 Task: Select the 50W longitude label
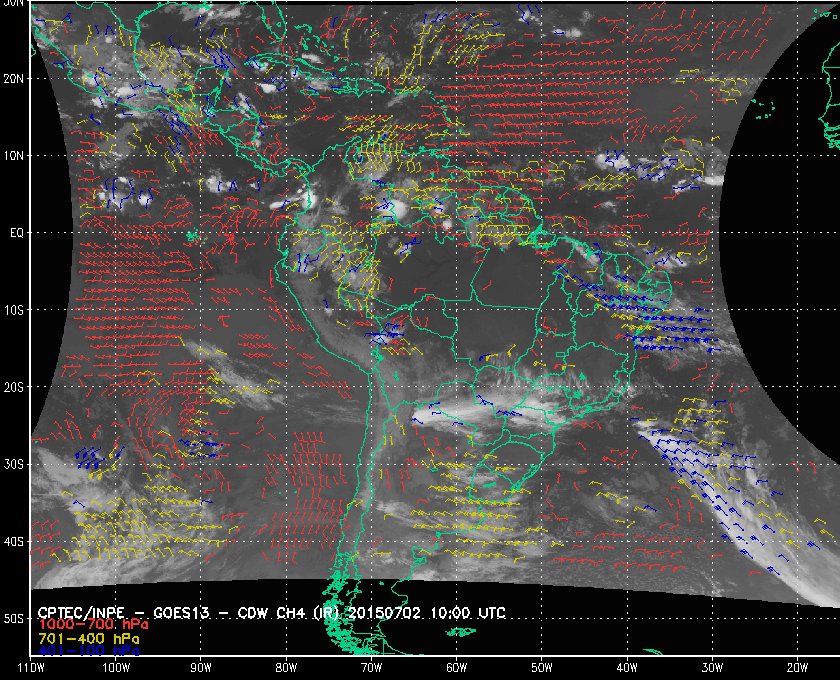542,668
